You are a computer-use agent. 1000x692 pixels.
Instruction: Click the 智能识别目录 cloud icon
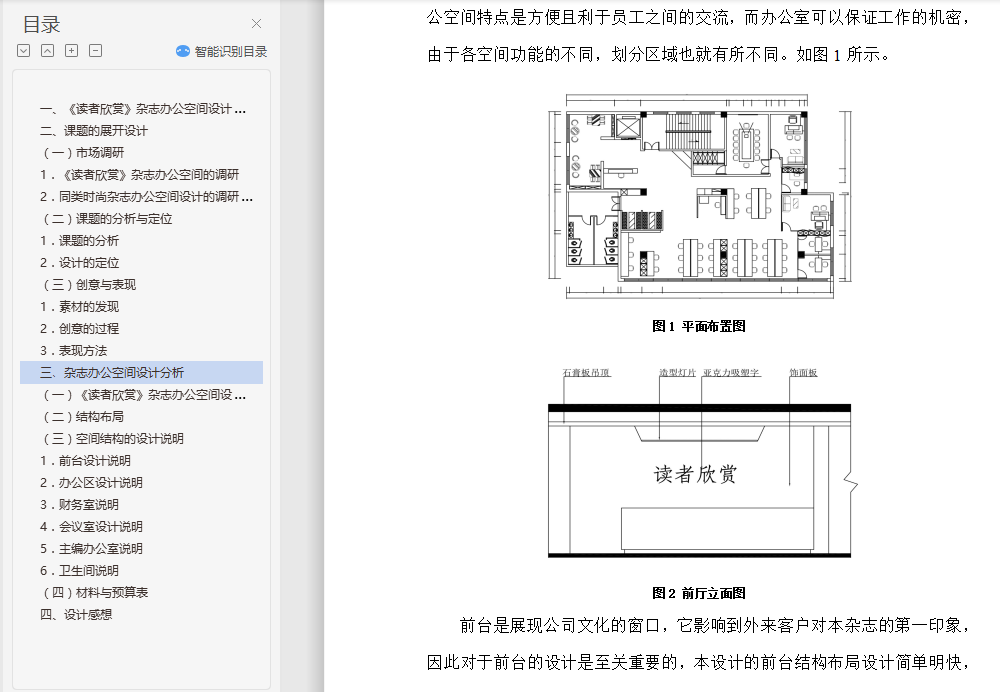click(183, 52)
